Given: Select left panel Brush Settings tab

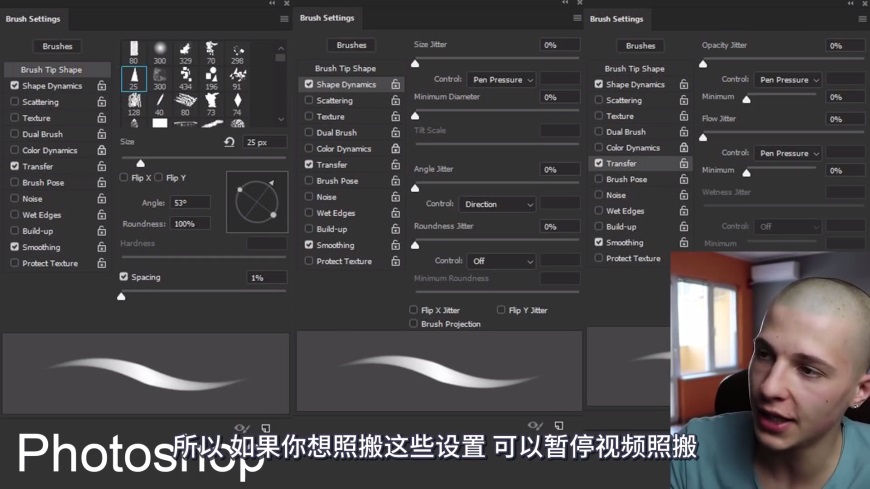Looking at the screenshot, I should 33,19.
